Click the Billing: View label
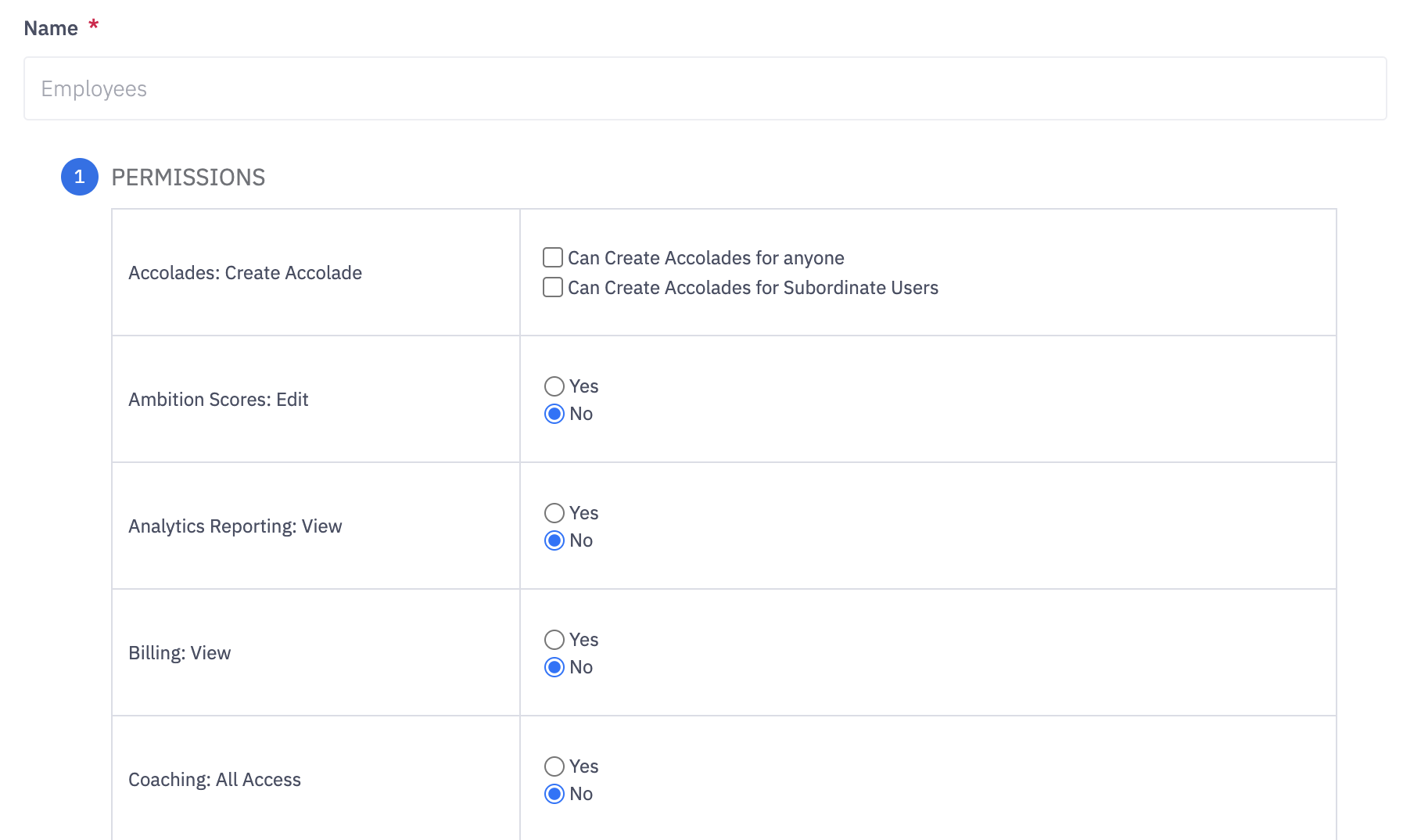1403x840 pixels. pyautogui.click(x=179, y=653)
